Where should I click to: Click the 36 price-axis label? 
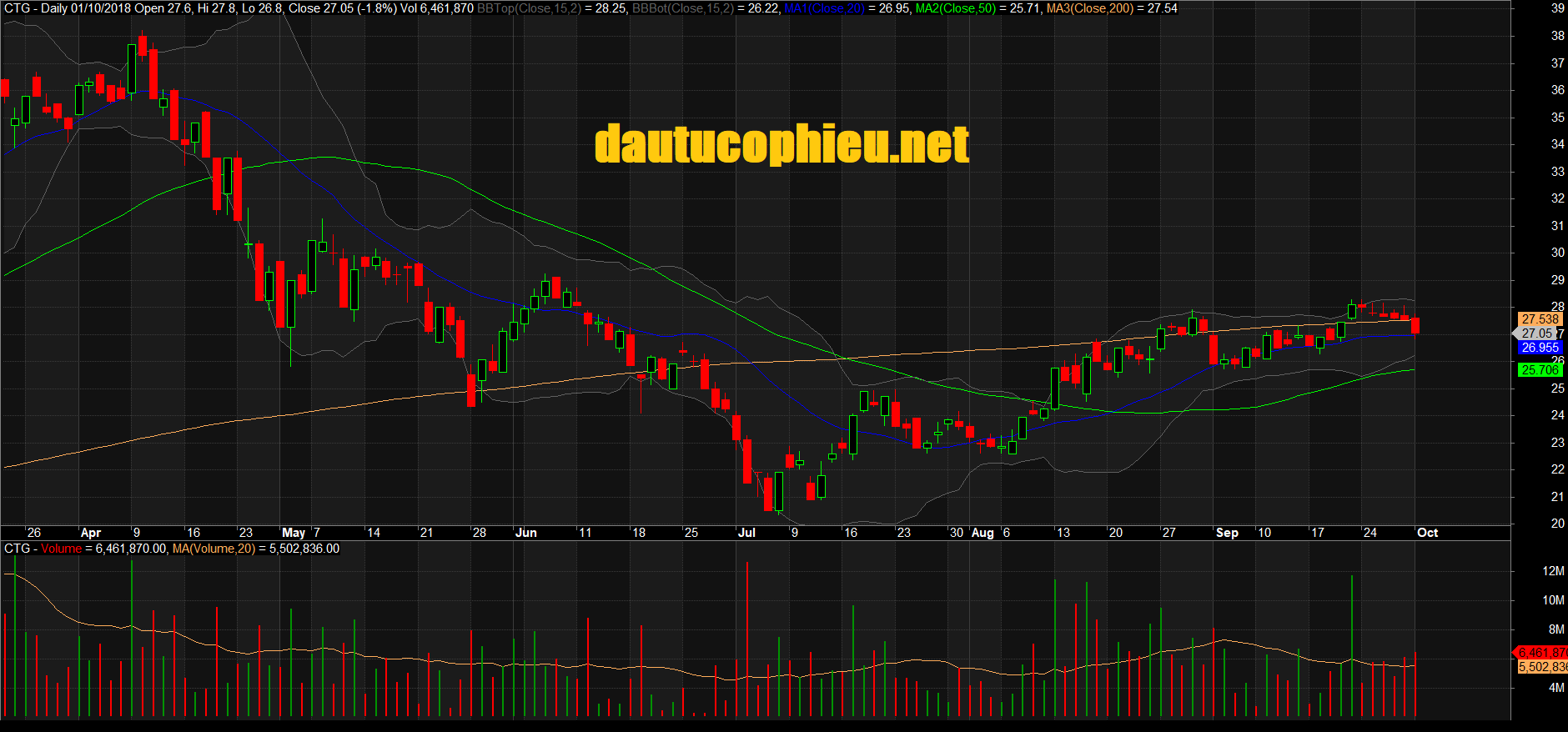pos(1557,90)
